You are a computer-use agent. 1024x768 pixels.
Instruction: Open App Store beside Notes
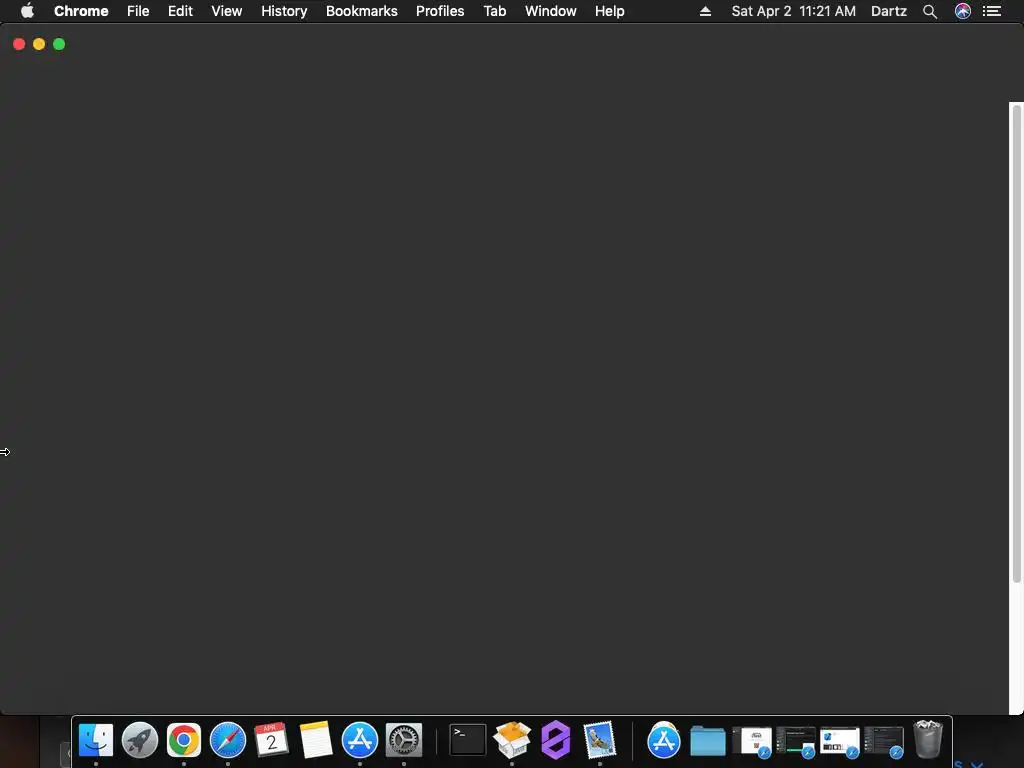click(360, 741)
